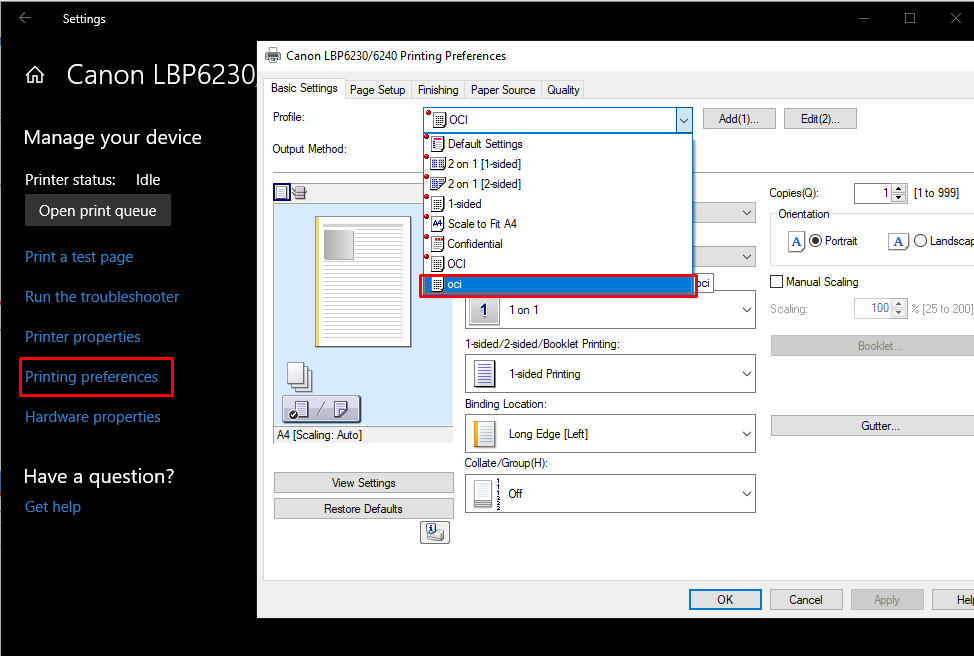The width and height of the screenshot is (974, 656).
Task: Choose uppercase OCI profile in list
Action: coord(558,263)
